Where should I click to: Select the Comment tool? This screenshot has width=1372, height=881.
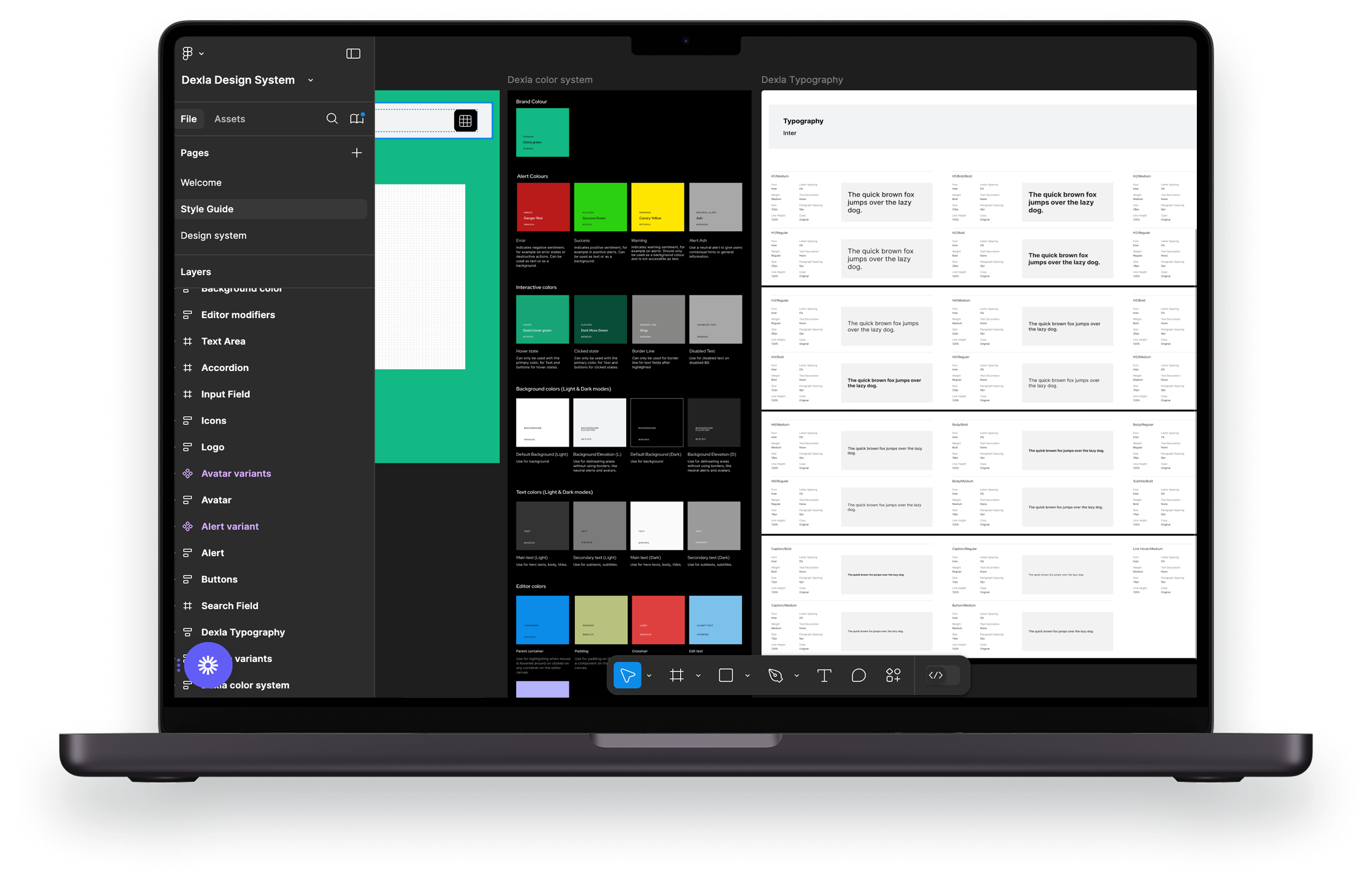[x=858, y=675]
